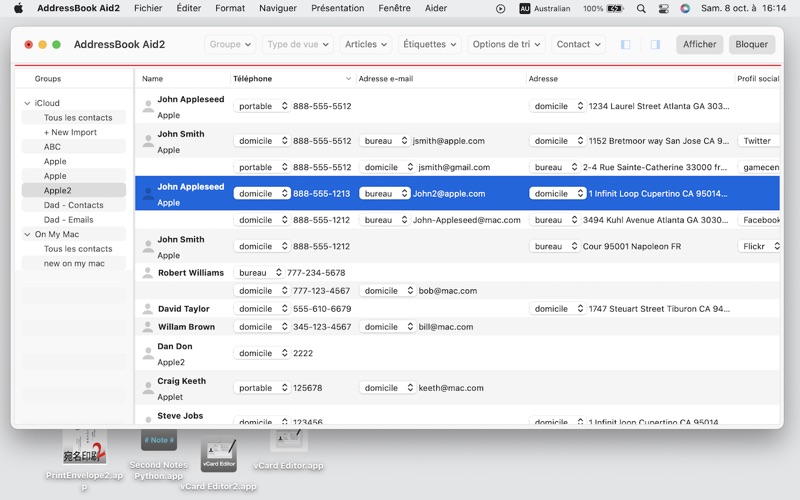The height and width of the screenshot is (500, 800).
Task: Click the David Taylor contact avatar
Action: 147,309
